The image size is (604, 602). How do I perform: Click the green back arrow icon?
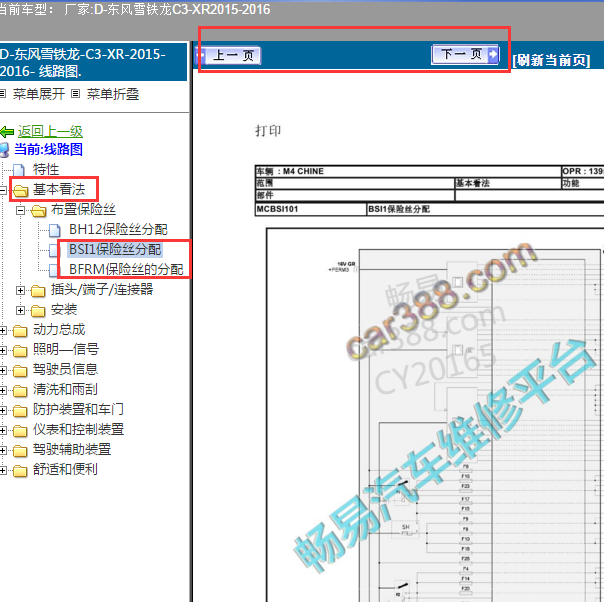coord(7,132)
